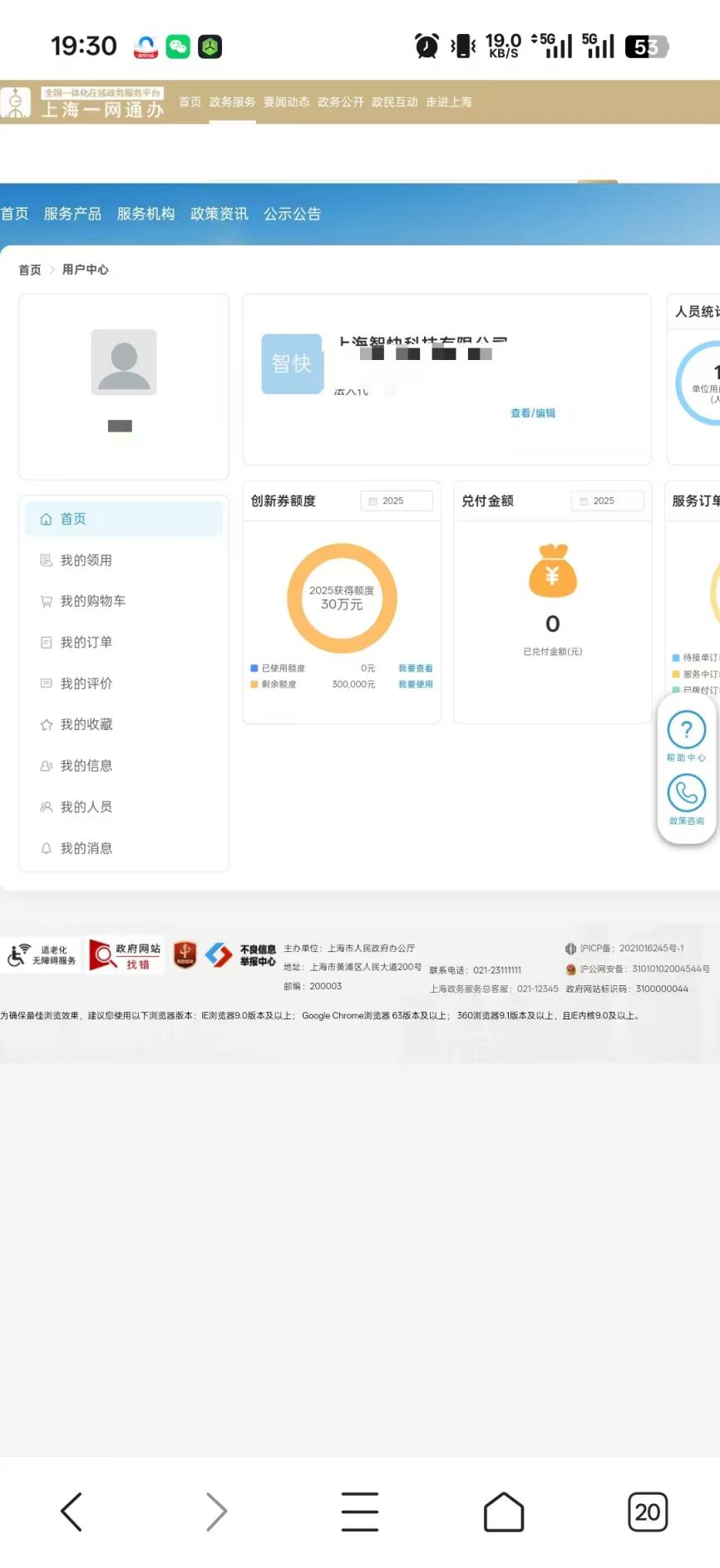Click the orange money bag icon
The width and height of the screenshot is (720, 1568).
pos(552,571)
